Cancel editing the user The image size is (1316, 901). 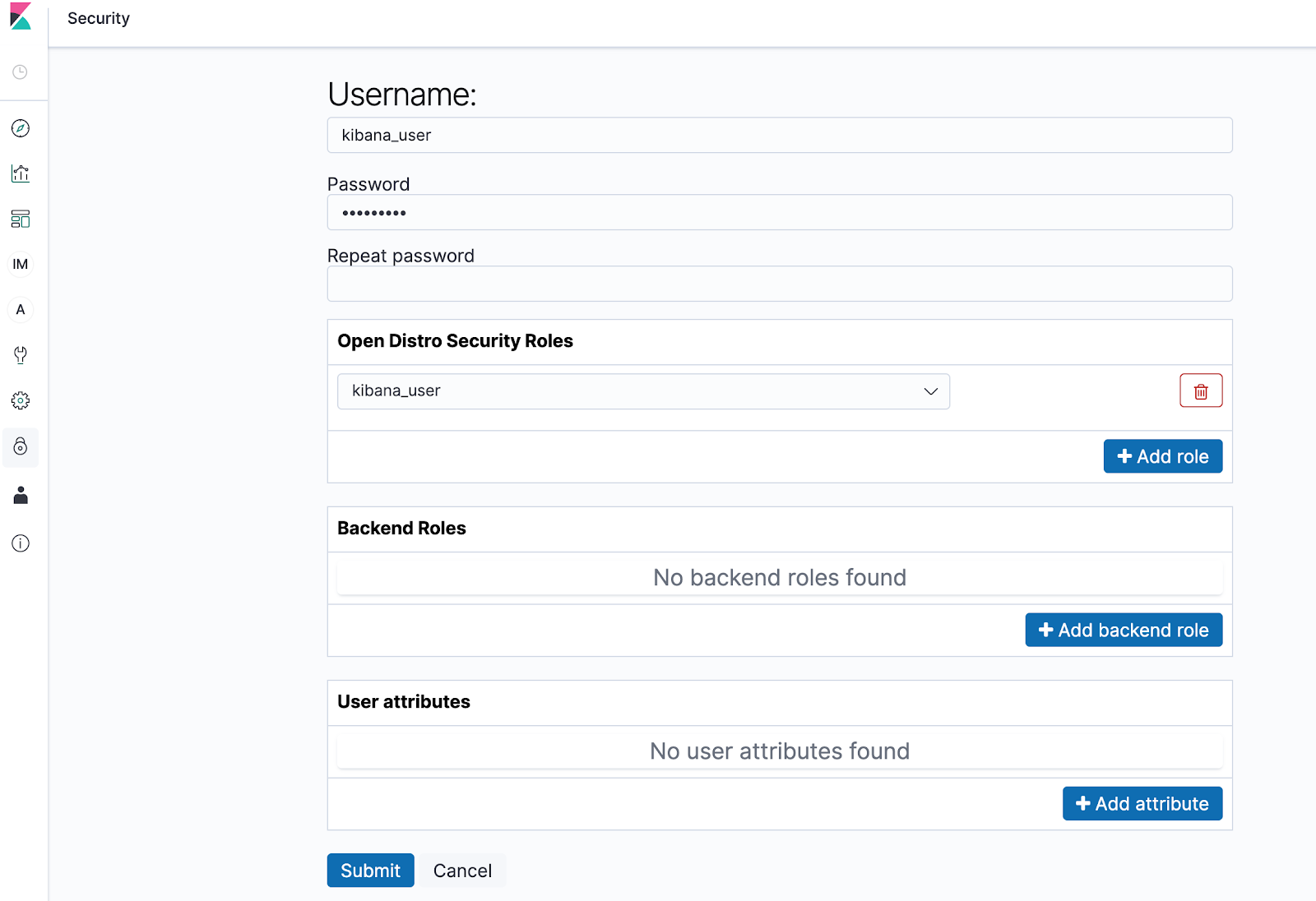click(x=462, y=871)
